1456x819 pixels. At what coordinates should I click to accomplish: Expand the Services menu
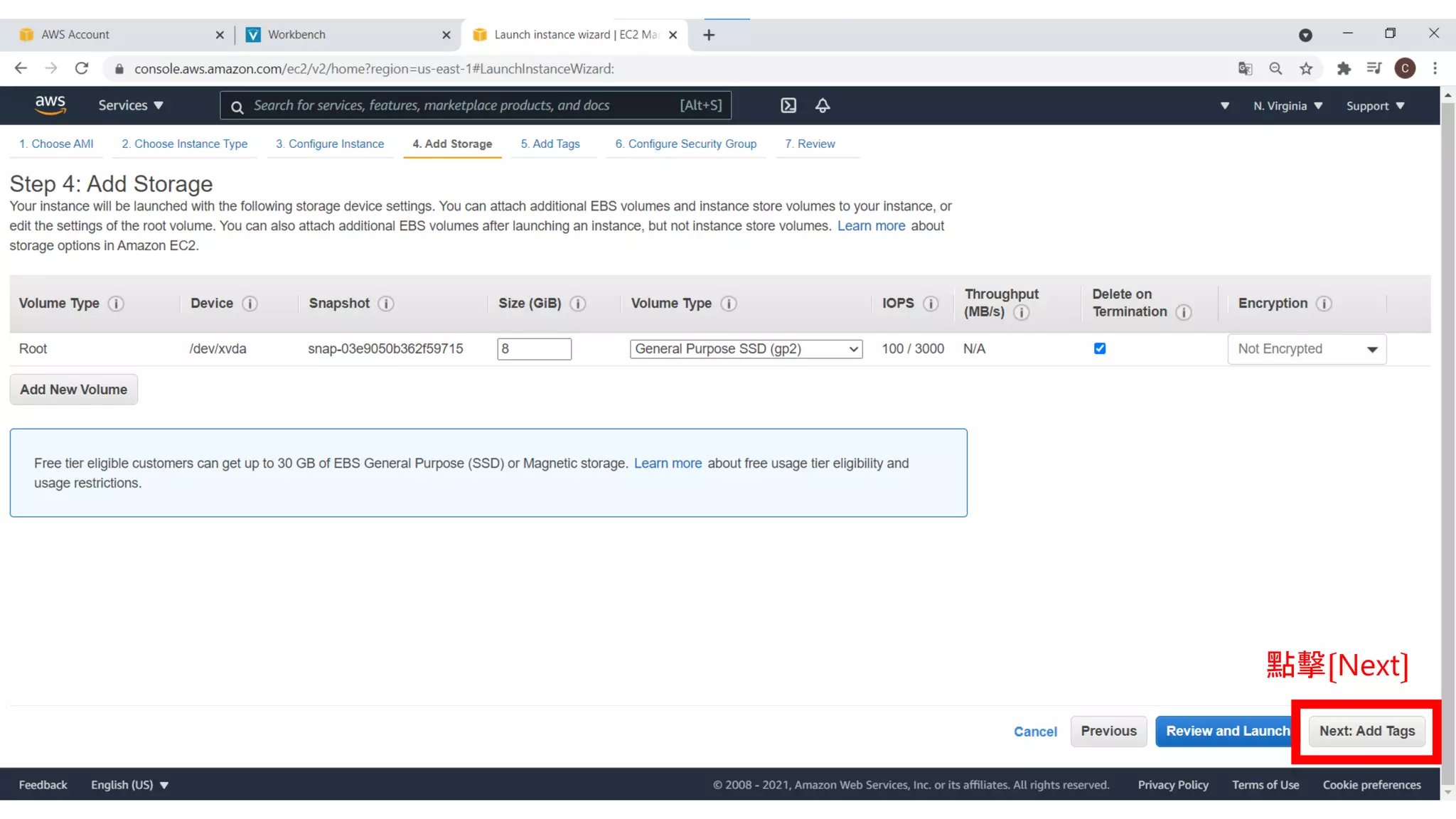pyautogui.click(x=131, y=105)
